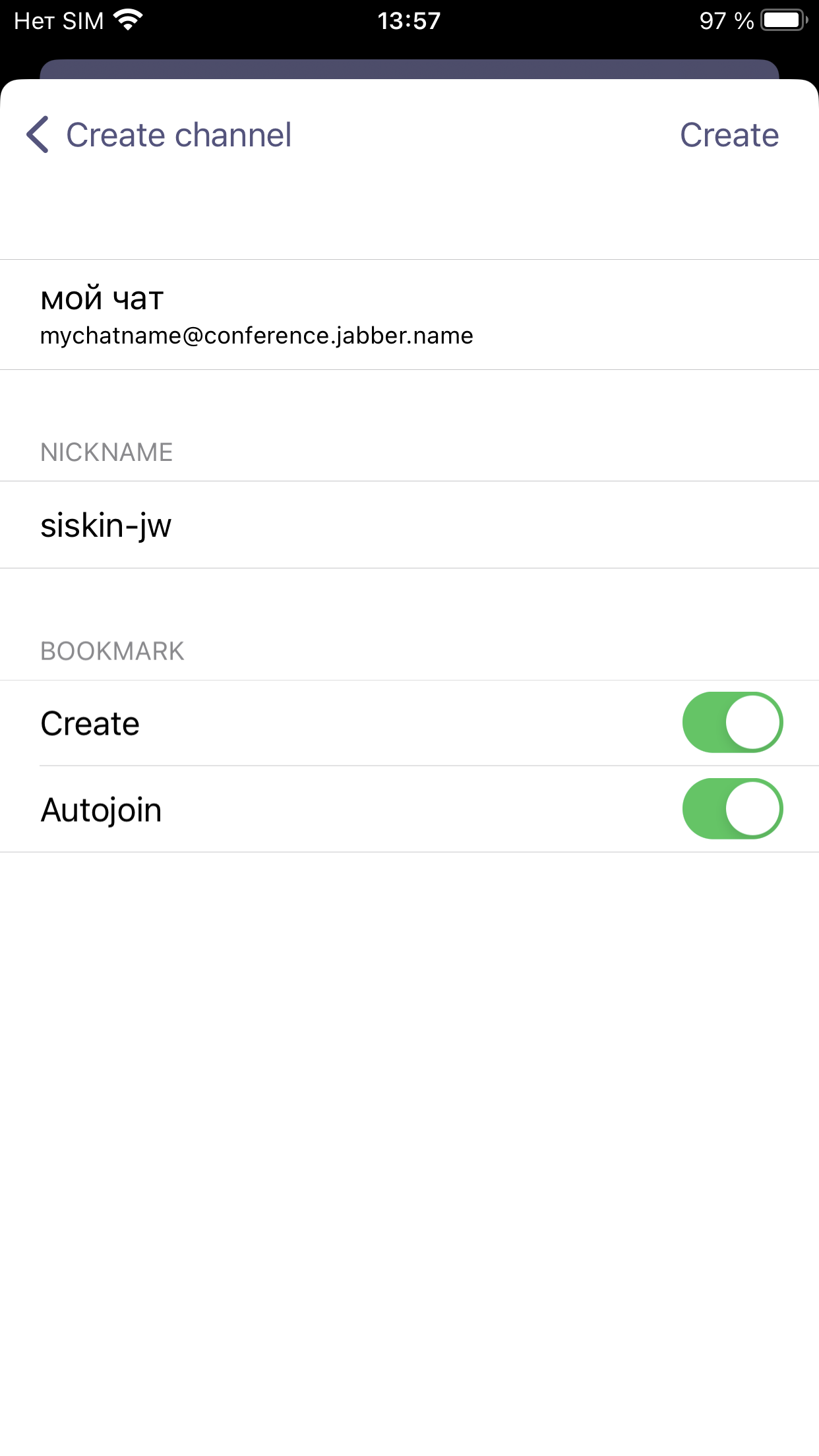Toggle the bookmark Create switch
The image size is (819, 1456).
click(x=732, y=723)
